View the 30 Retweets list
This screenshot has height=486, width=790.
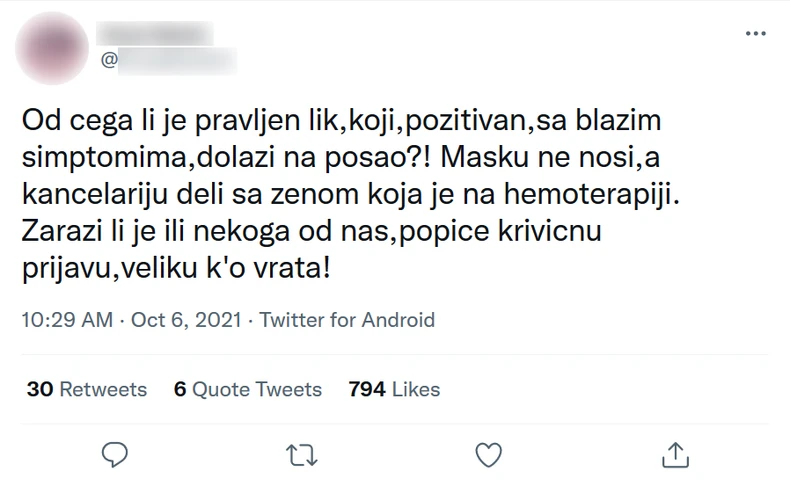(x=87, y=389)
